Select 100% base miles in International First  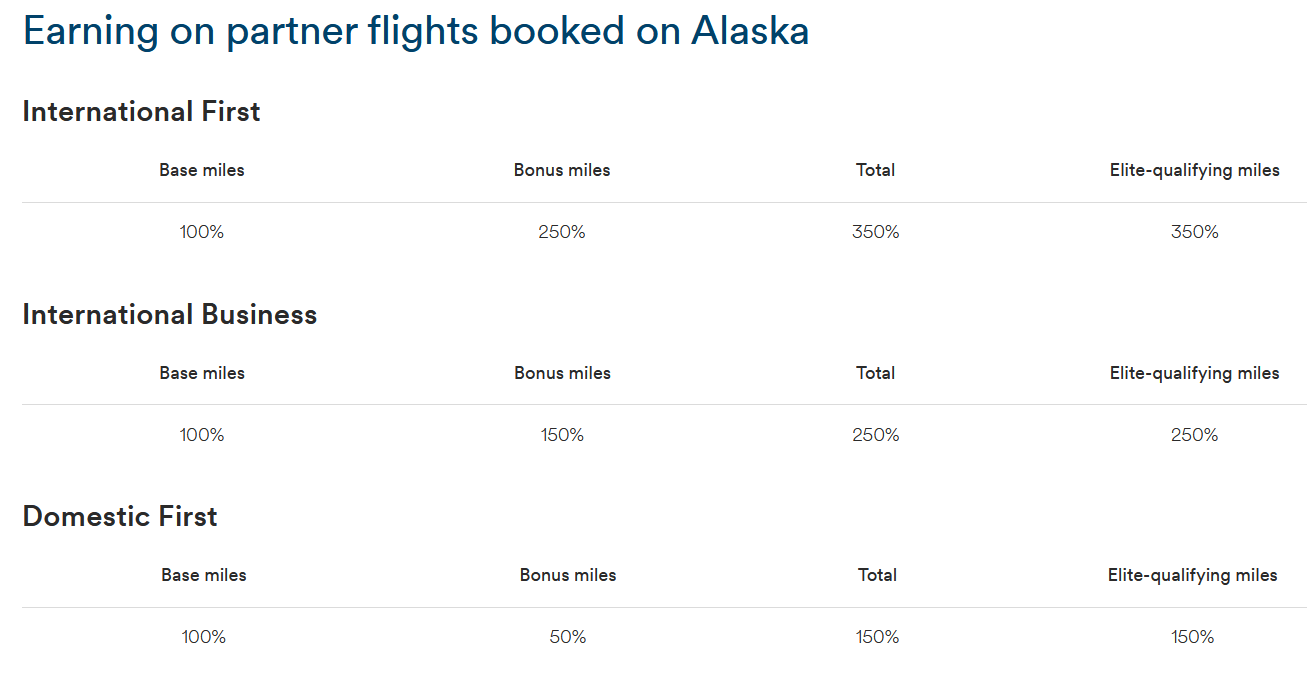202,232
